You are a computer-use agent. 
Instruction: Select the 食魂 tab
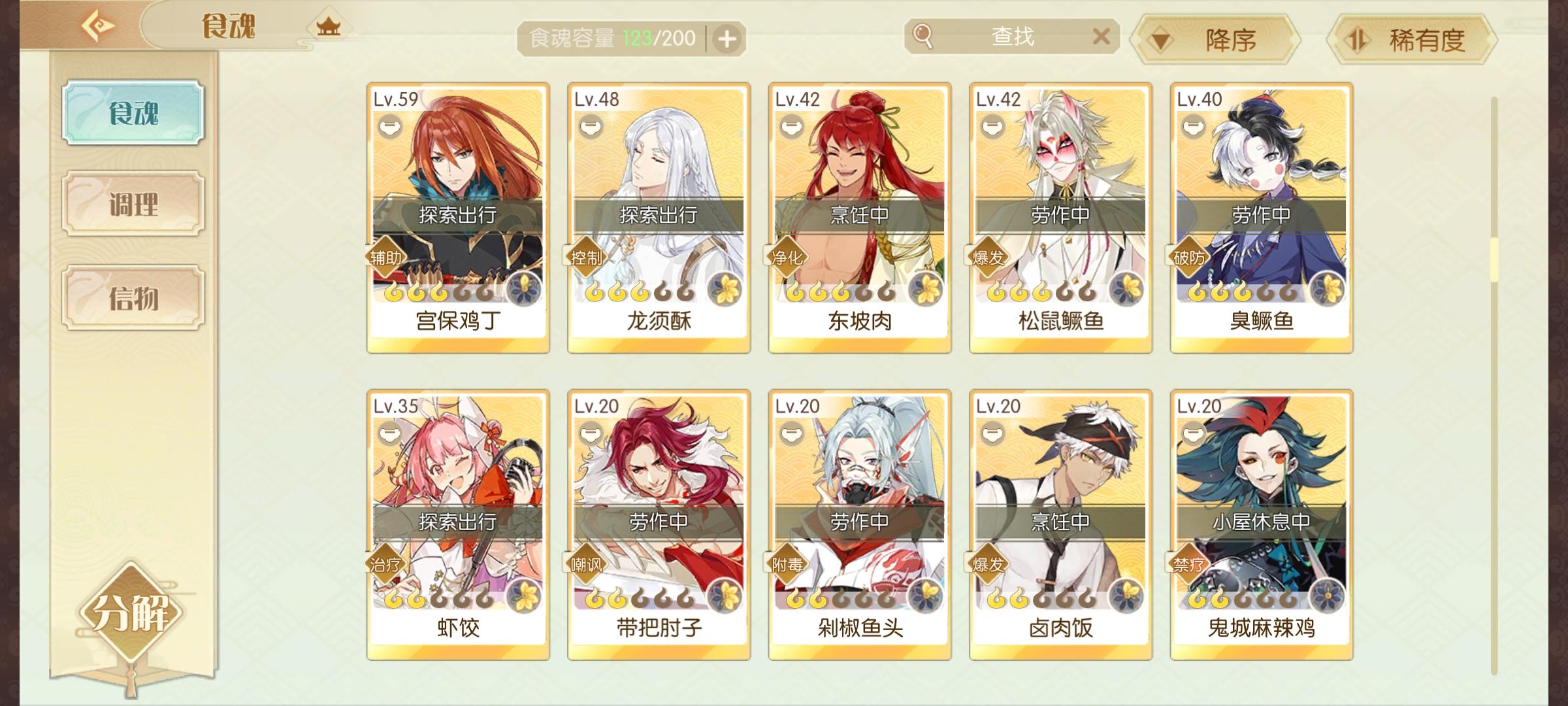tap(133, 112)
